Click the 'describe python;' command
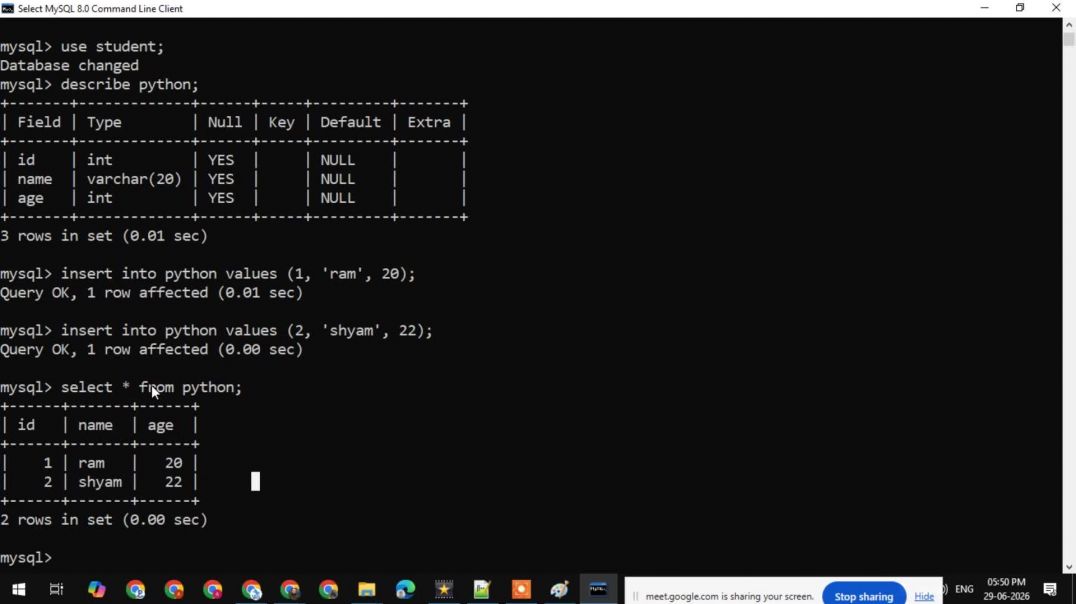This screenshot has width=1076, height=604. (130, 84)
